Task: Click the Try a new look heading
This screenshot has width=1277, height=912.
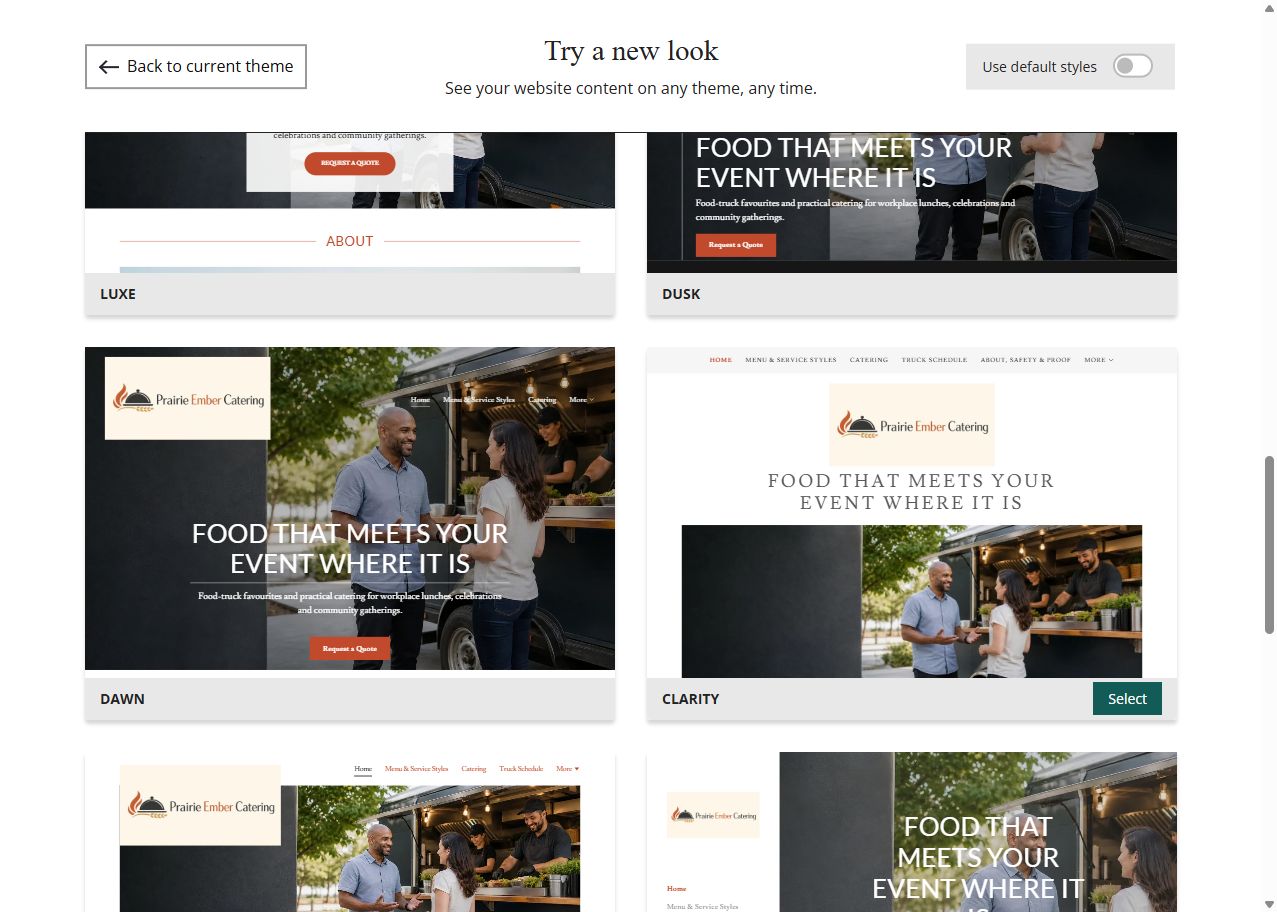Action: pos(631,51)
